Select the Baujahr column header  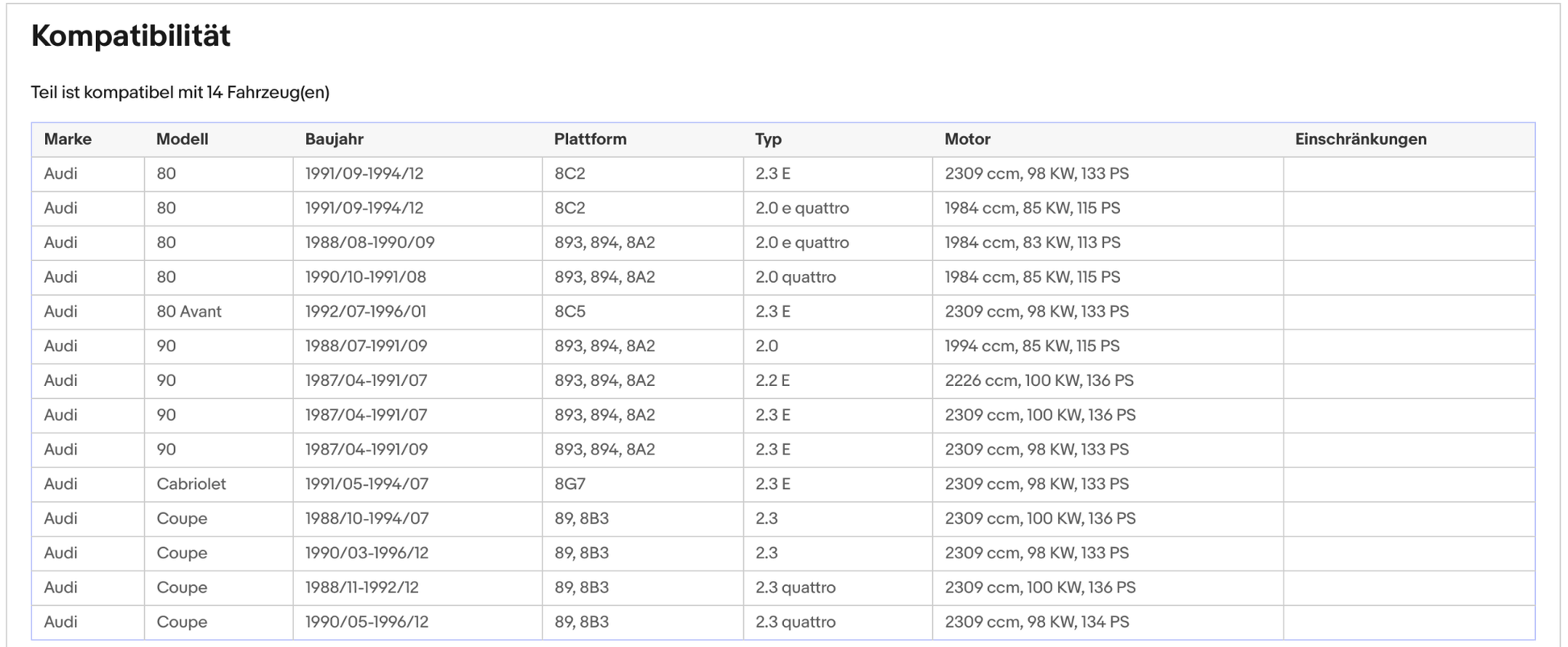pyautogui.click(x=334, y=139)
